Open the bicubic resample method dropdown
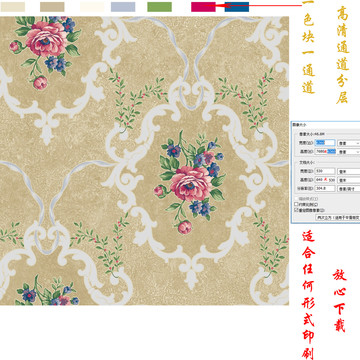360x360 pixels. click(x=338, y=217)
